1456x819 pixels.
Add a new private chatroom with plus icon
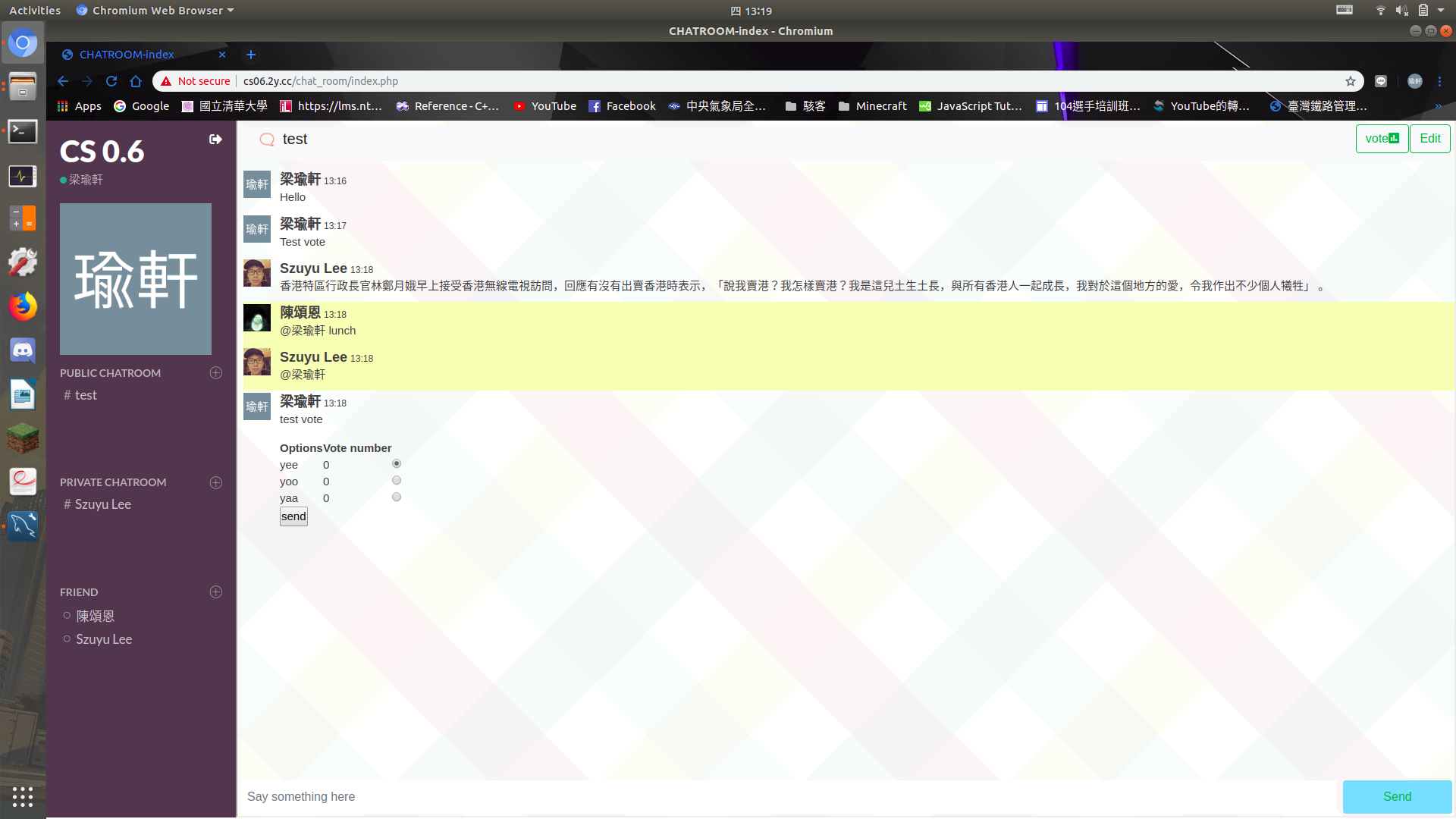coord(216,483)
